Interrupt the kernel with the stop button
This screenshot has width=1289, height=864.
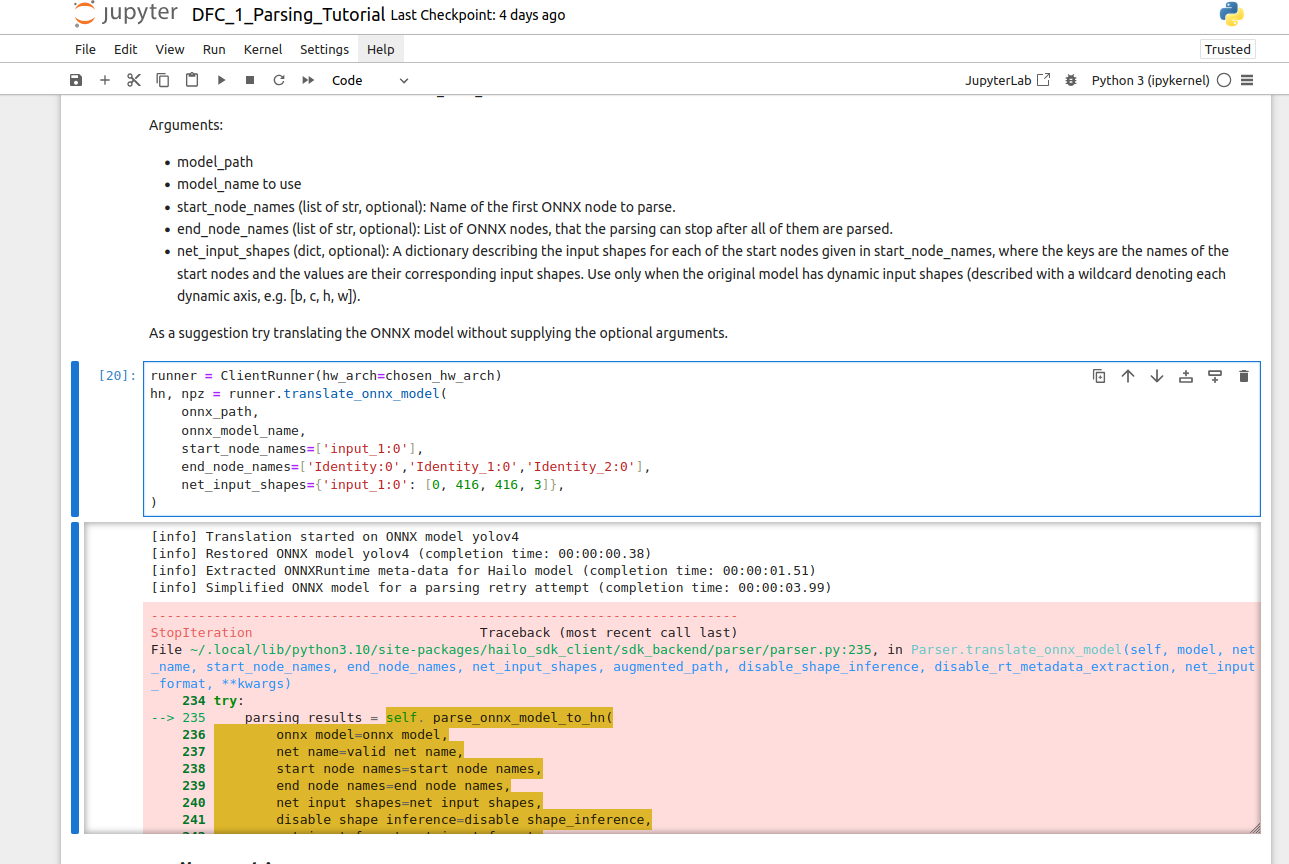(250, 80)
